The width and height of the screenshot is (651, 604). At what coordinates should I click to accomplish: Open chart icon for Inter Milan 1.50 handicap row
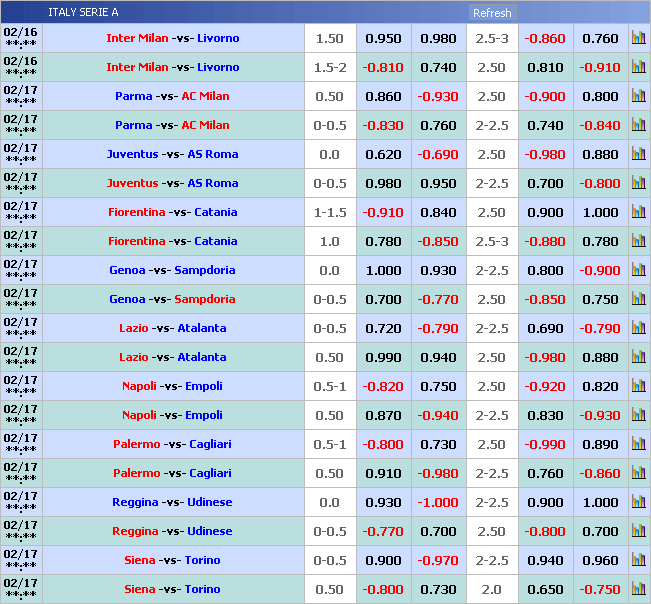(638, 39)
